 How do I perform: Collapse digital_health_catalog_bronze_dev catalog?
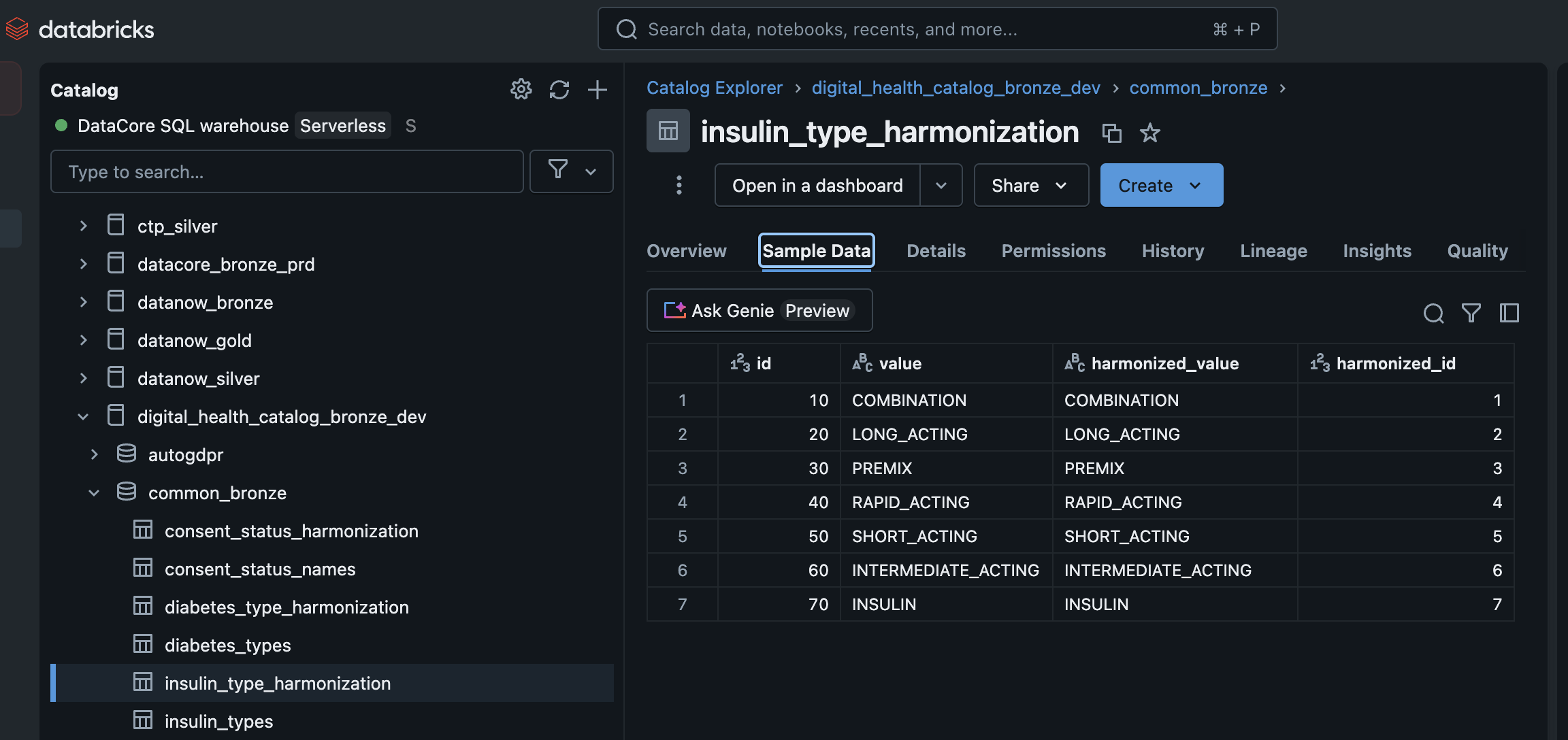(83, 416)
